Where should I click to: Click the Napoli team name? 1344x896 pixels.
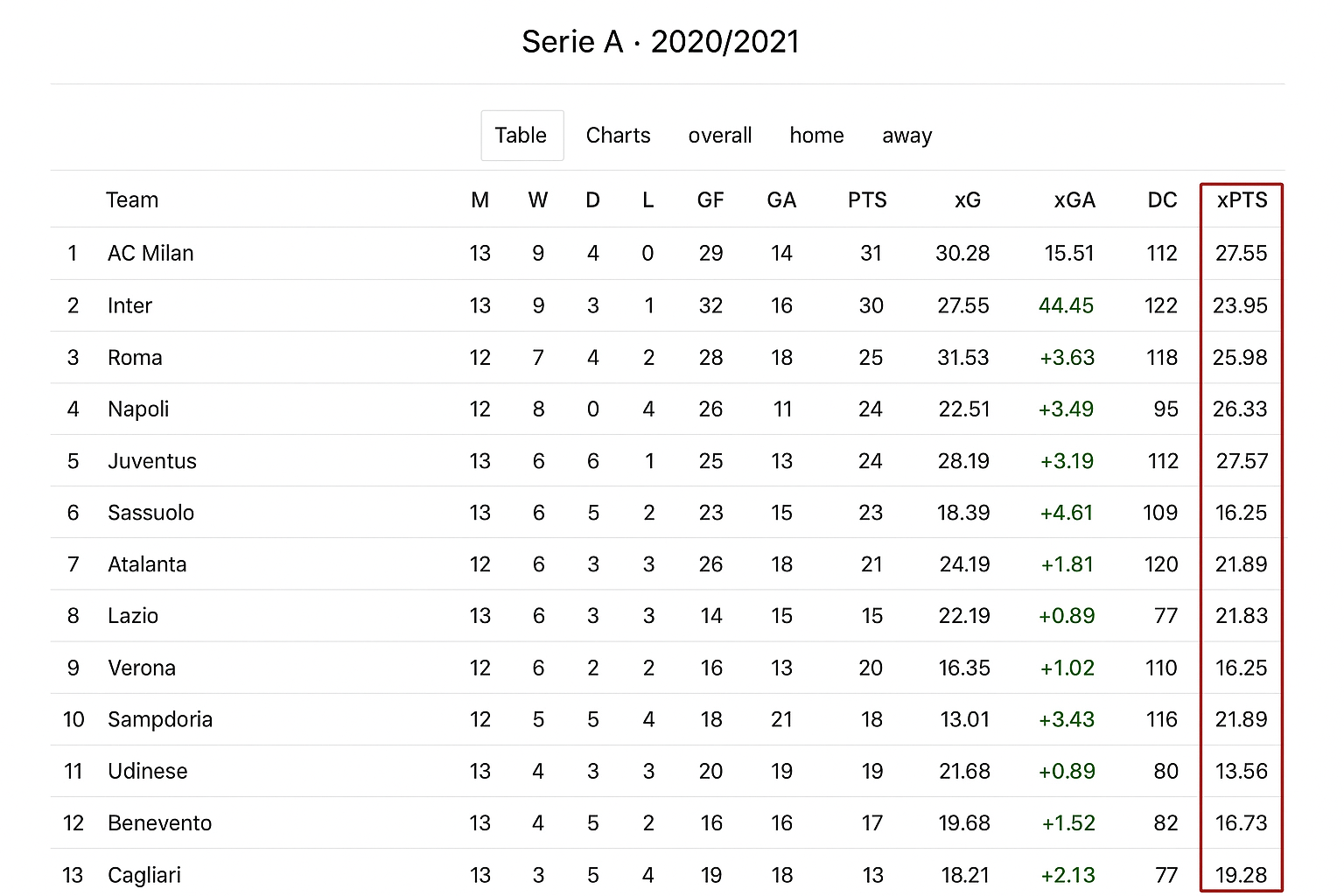point(138,409)
